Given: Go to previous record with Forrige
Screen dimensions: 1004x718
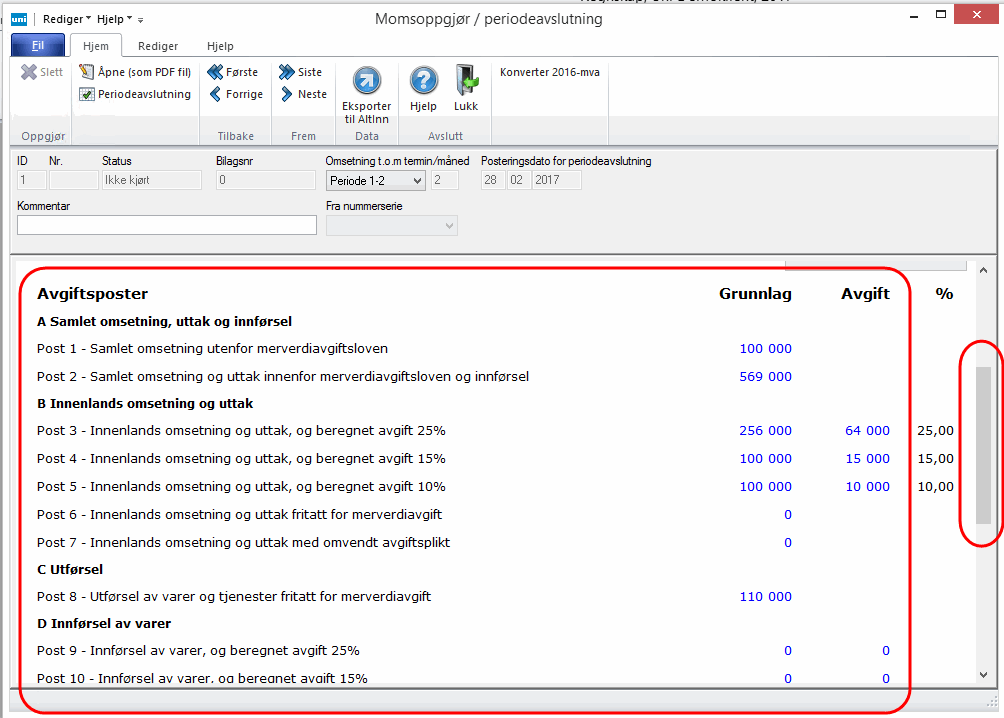Looking at the screenshot, I should tap(236, 94).
